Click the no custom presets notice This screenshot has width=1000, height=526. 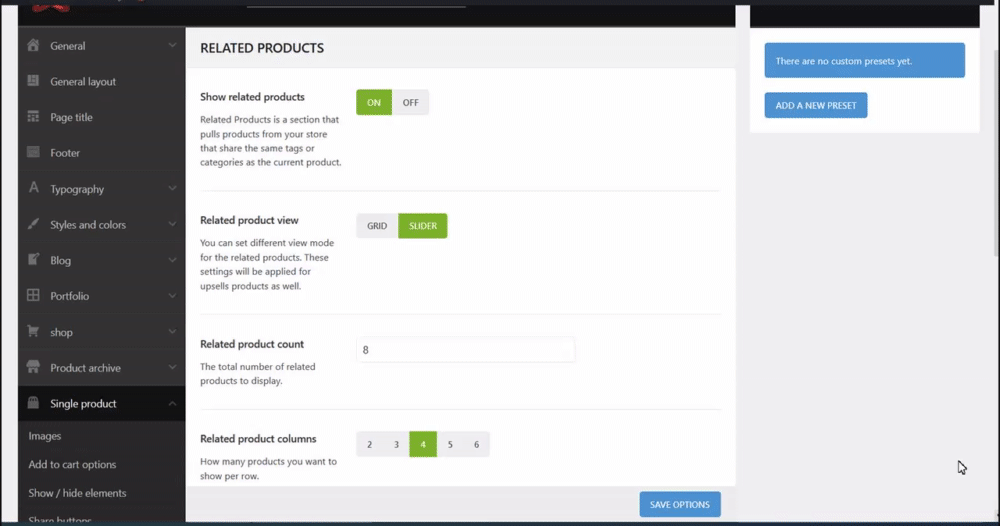point(865,61)
